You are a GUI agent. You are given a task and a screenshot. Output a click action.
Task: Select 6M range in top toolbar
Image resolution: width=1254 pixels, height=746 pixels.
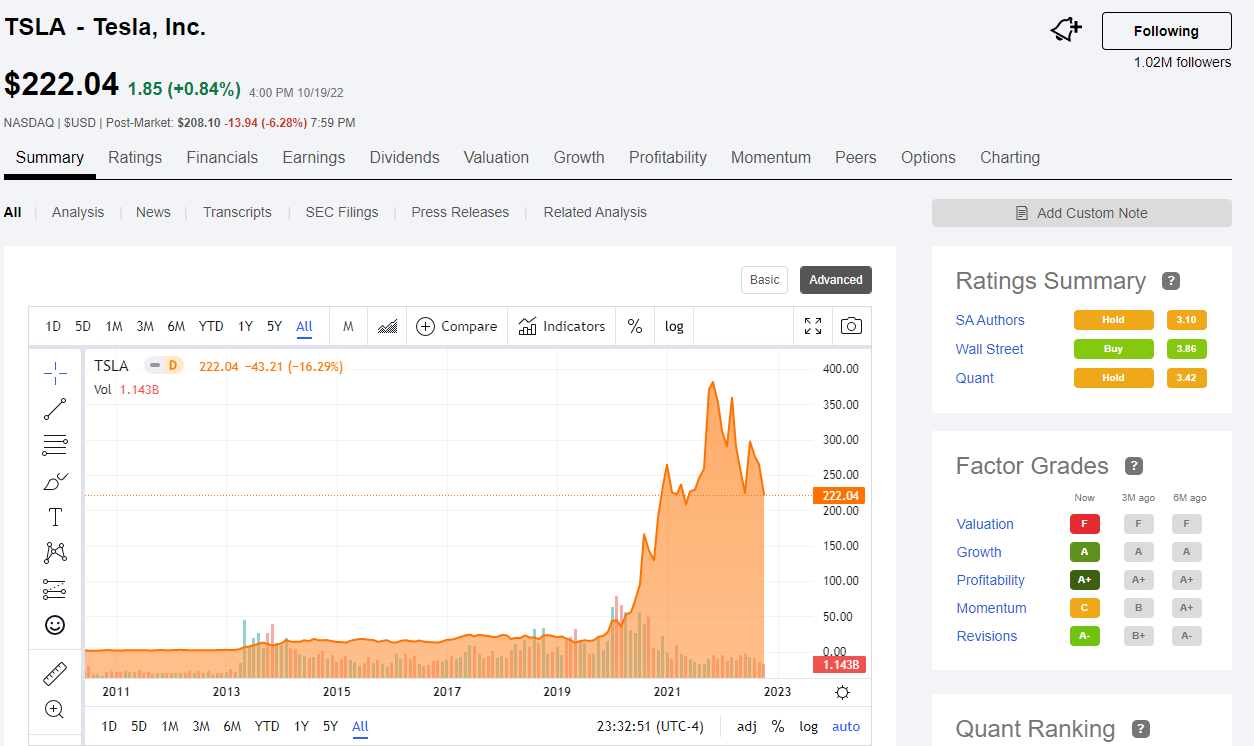tap(176, 326)
